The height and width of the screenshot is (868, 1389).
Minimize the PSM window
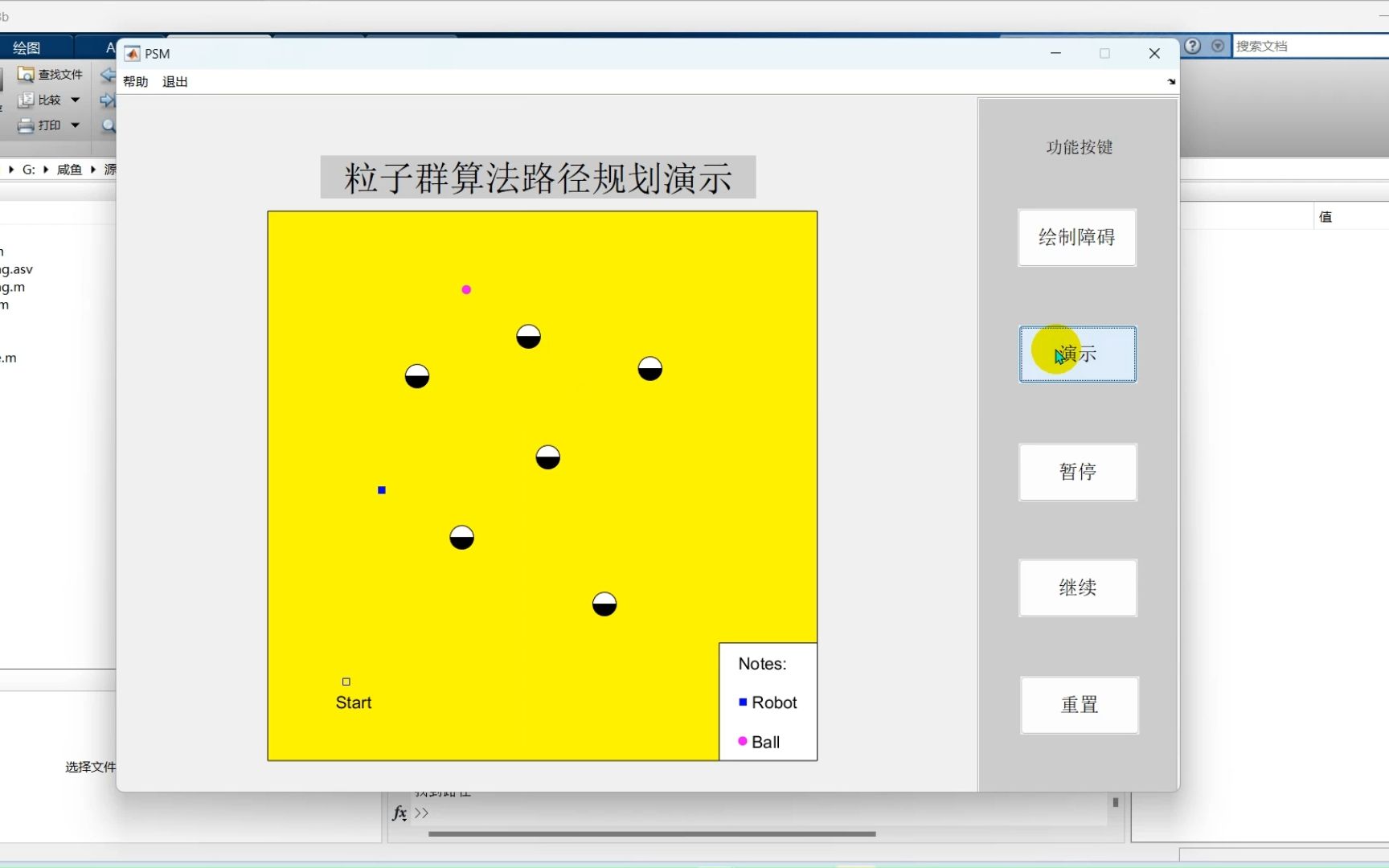[1055, 53]
